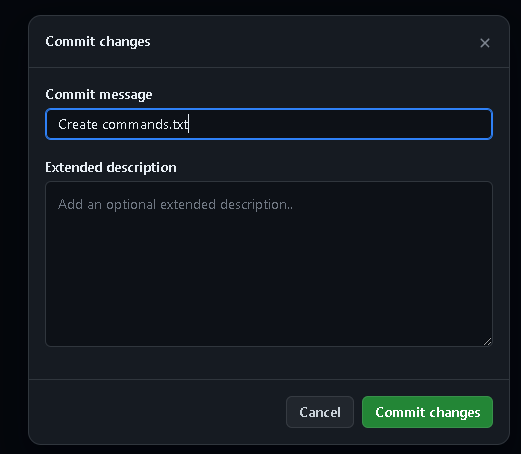Click the 'Commit message' field label
The width and height of the screenshot is (521, 454).
point(99,95)
